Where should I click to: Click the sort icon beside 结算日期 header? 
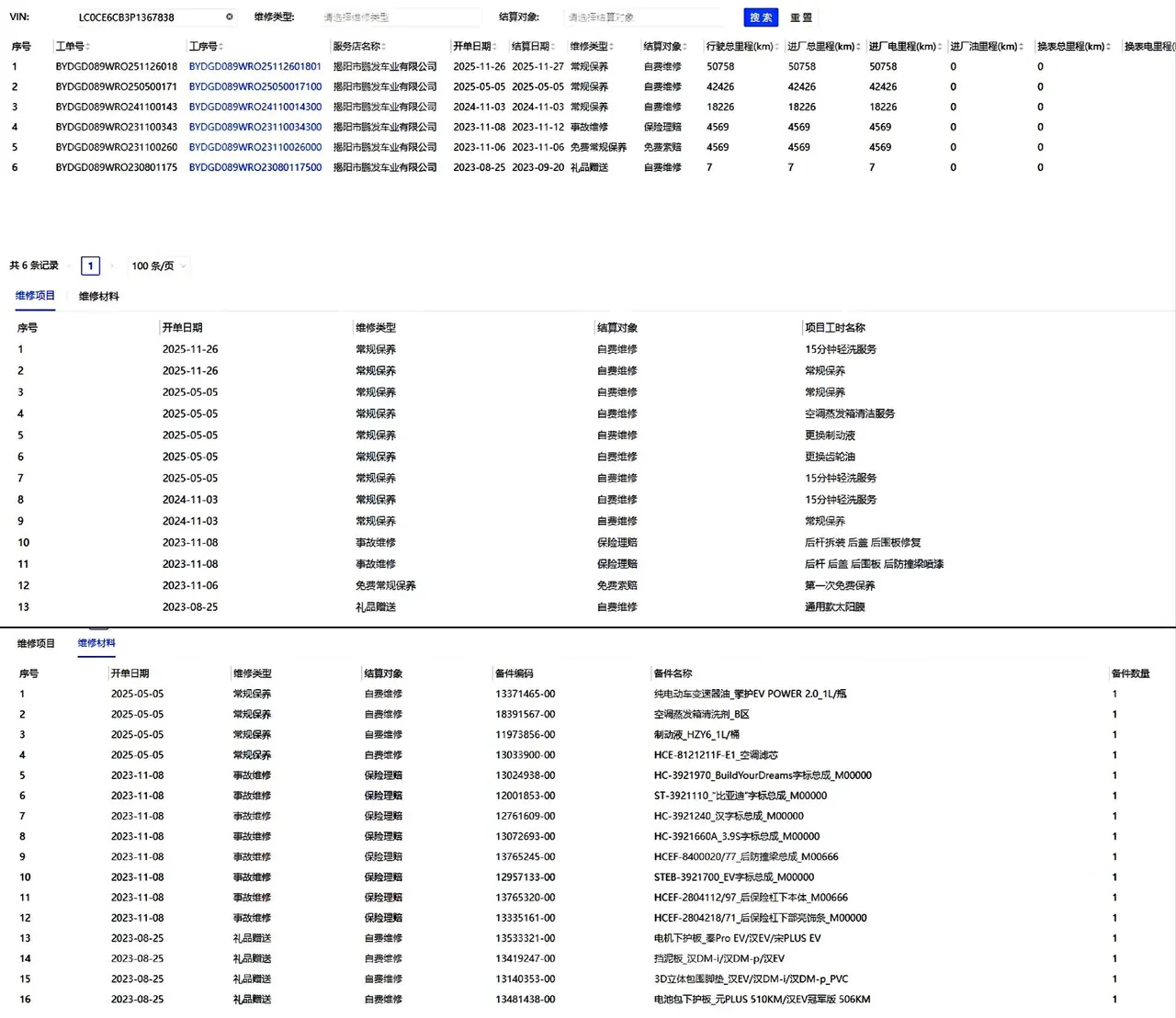[553, 47]
